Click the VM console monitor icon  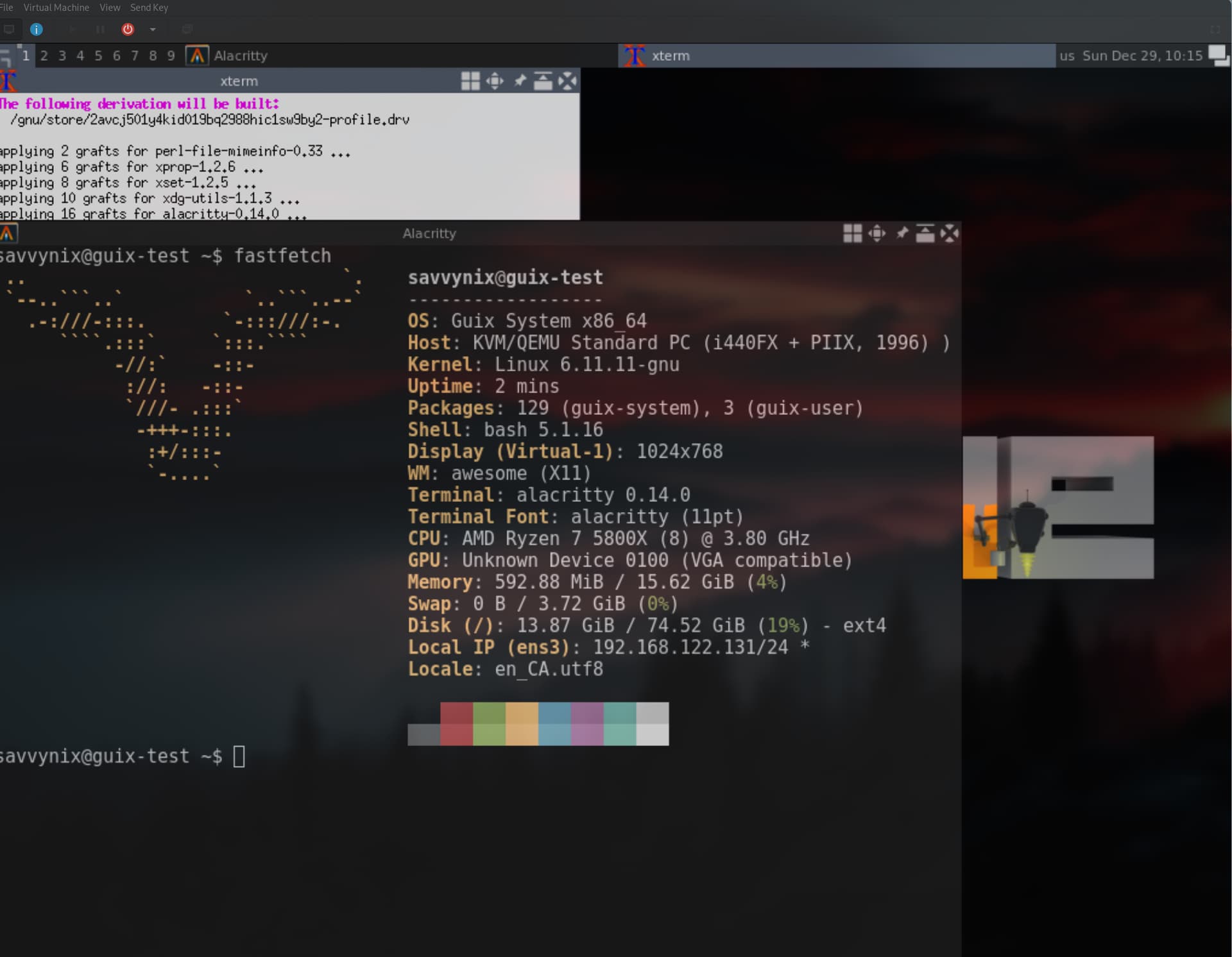[x=9, y=29]
